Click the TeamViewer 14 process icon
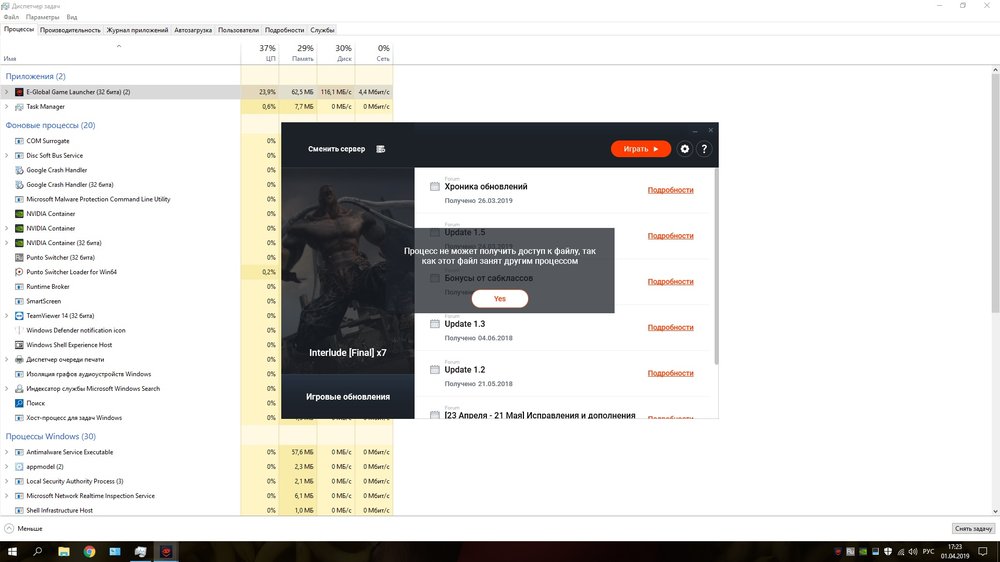The height and width of the screenshot is (562, 1000). [x=18, y=316]
